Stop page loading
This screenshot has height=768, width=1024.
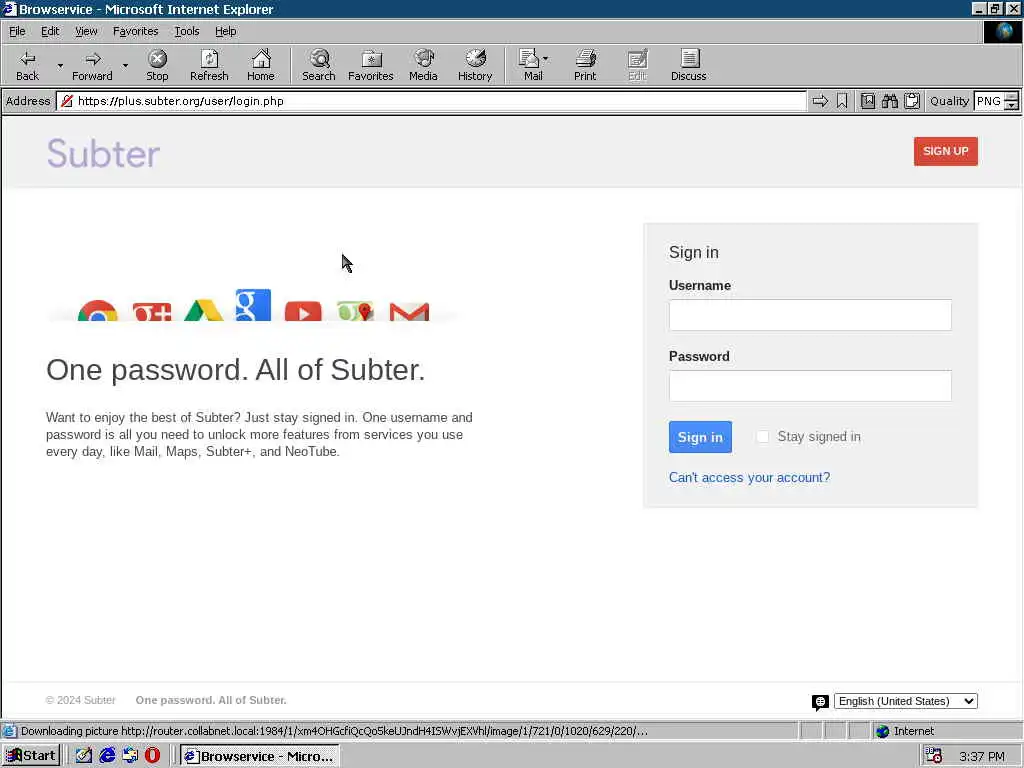tap(157, 65)
